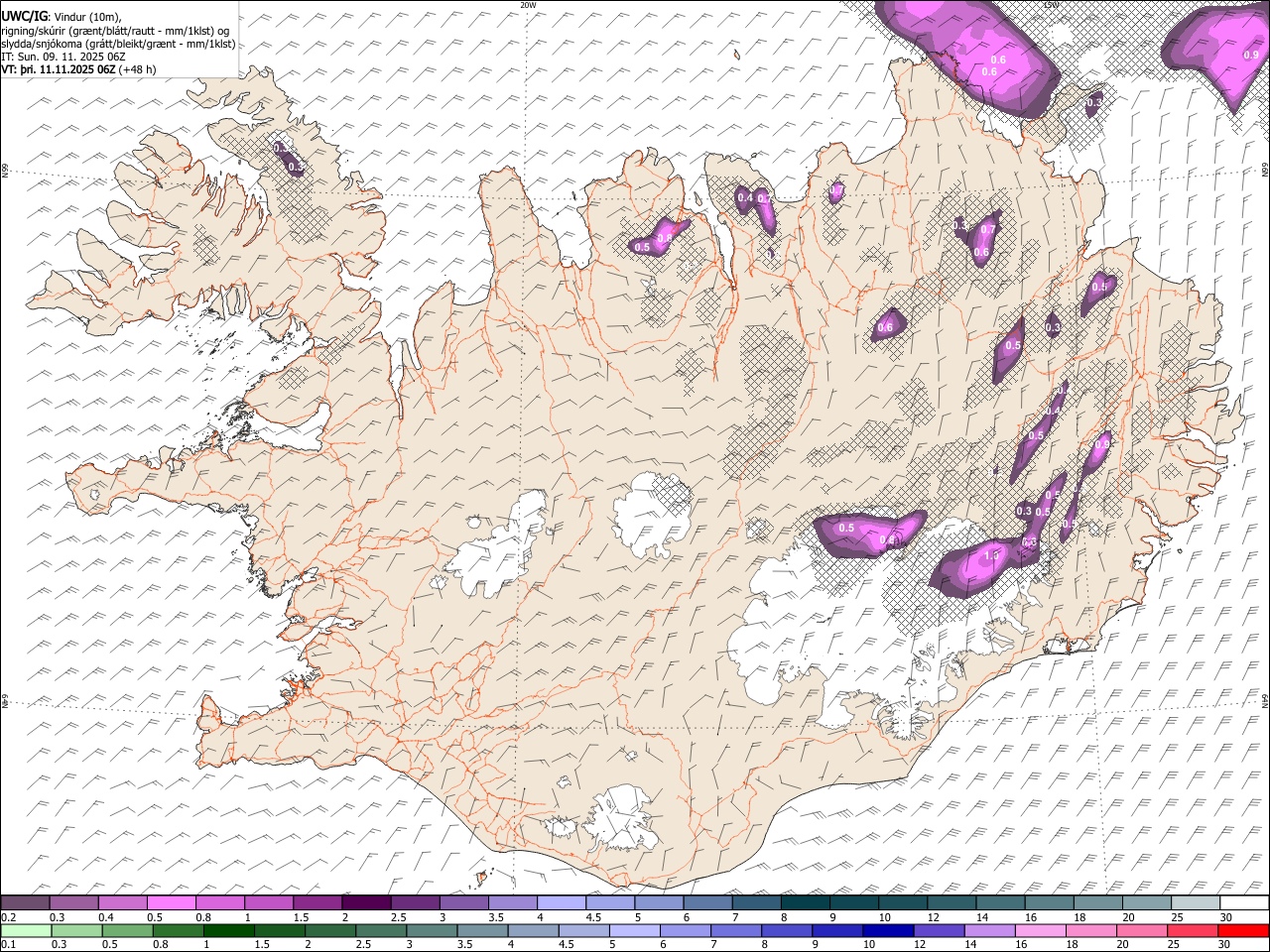Click the 'rigning/skúrir (grænt/blátt/rautt - mm/1klst) og' line
Screen dimensions: 1270x952
(x=114, y=31)
